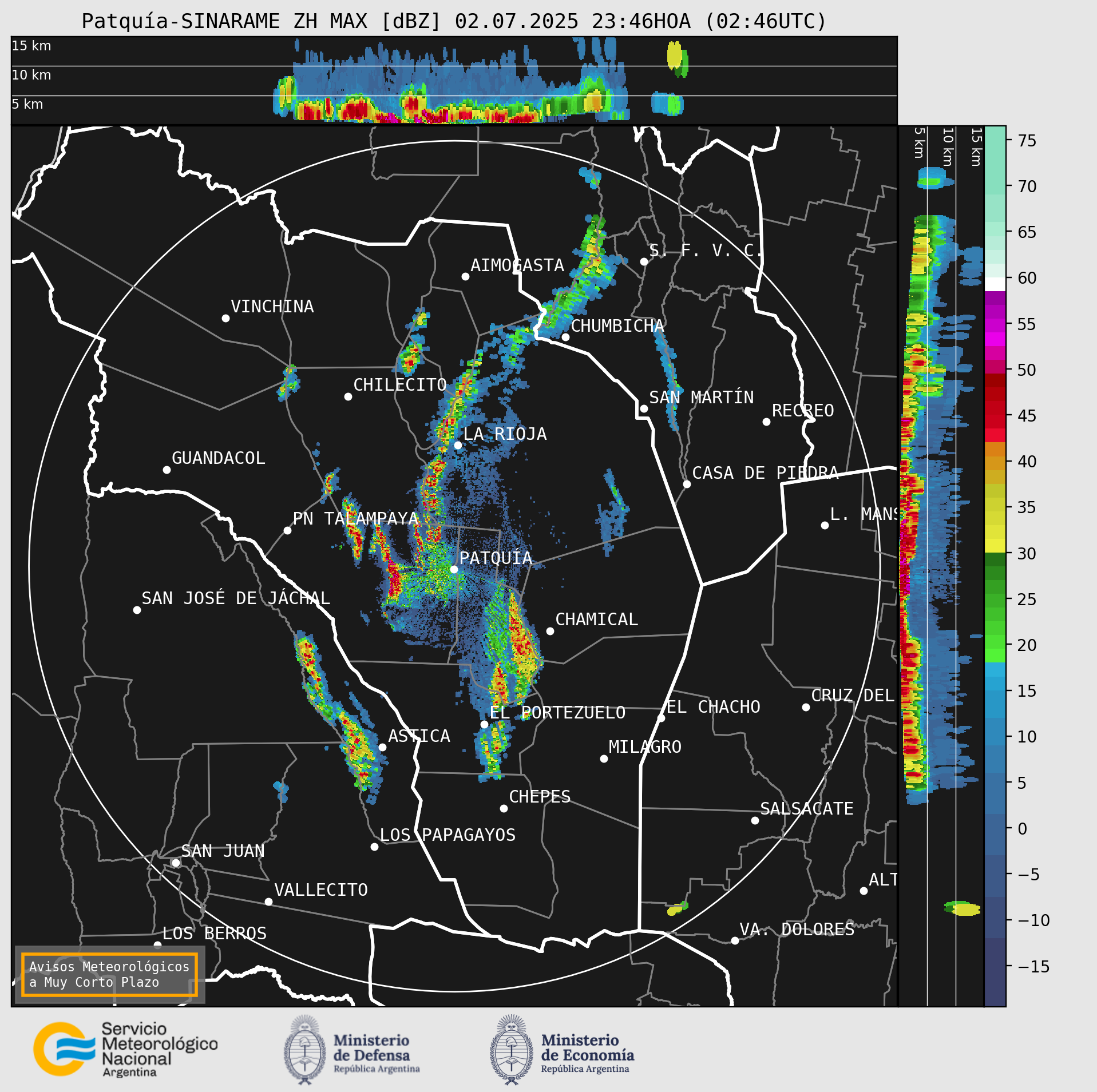Click the El Portezuelo marker dot
1097x1092 pixels.
click(484, 724)
